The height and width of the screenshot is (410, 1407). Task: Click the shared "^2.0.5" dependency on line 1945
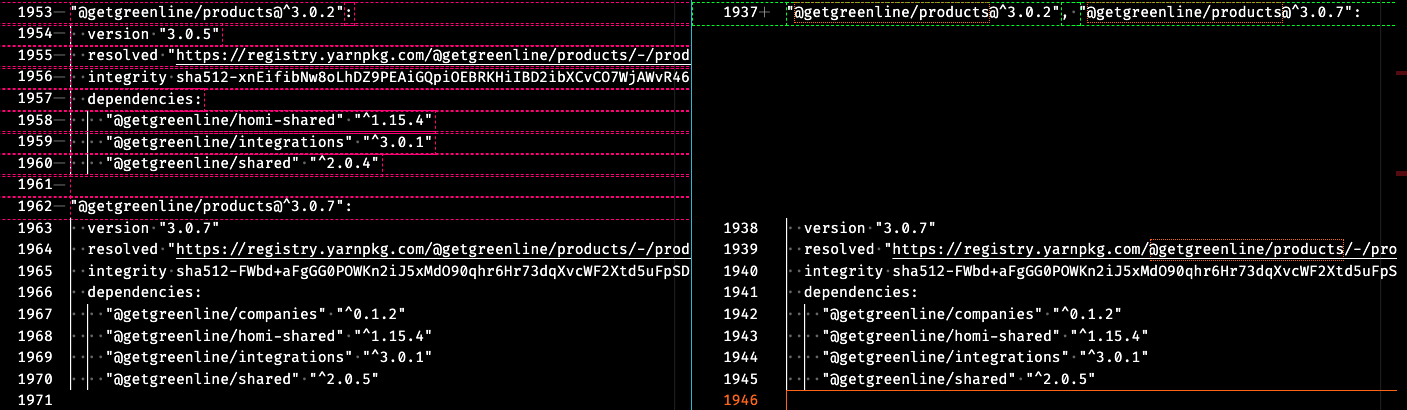coord(960,379)
